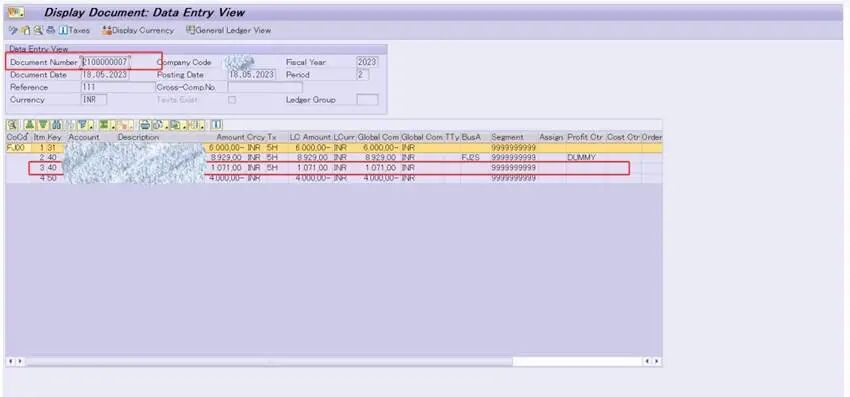Click the Reference field showing 111

click(118, 87)
